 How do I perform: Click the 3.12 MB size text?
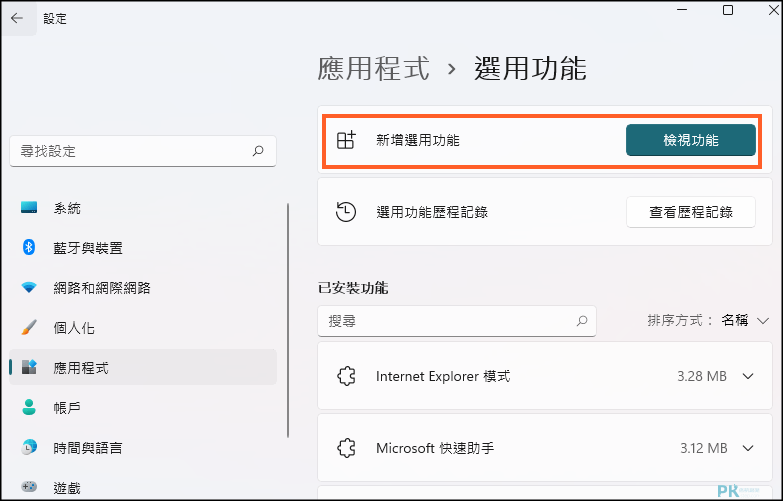(x=704, y=448)
